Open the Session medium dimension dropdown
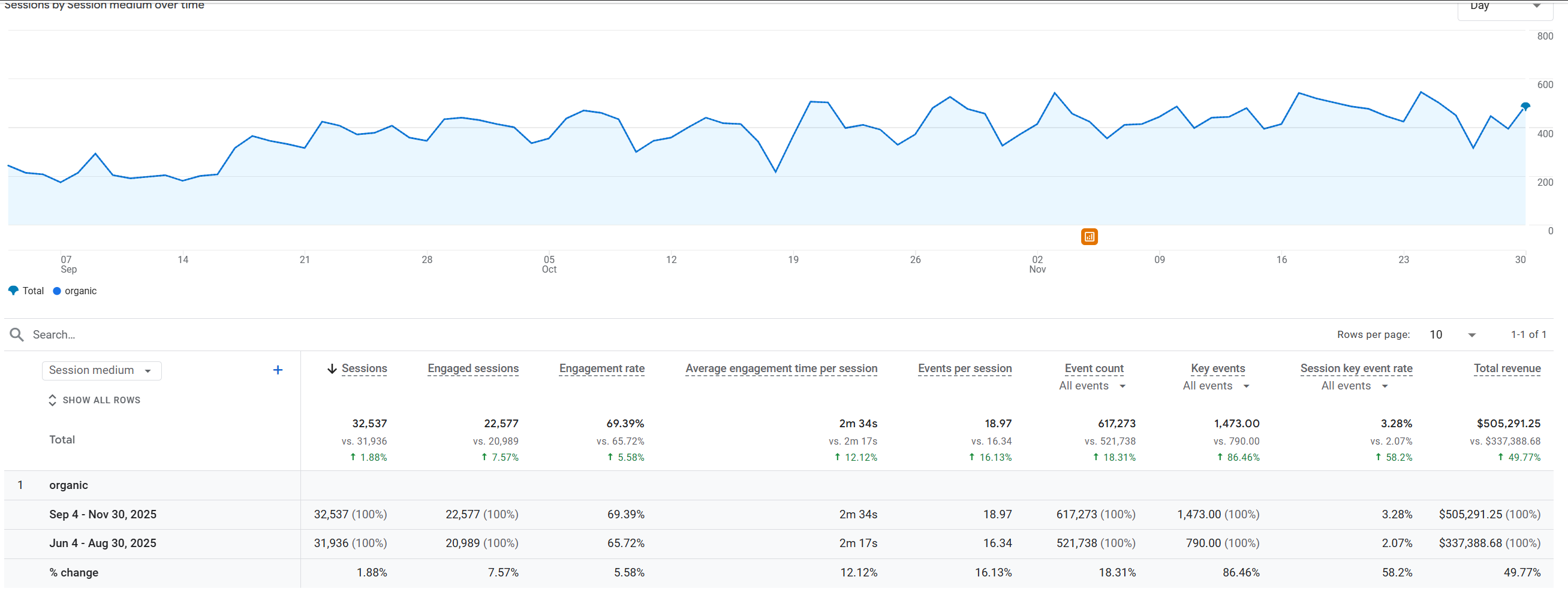This screenshot has height=601, width=1568. click(102, 370)
